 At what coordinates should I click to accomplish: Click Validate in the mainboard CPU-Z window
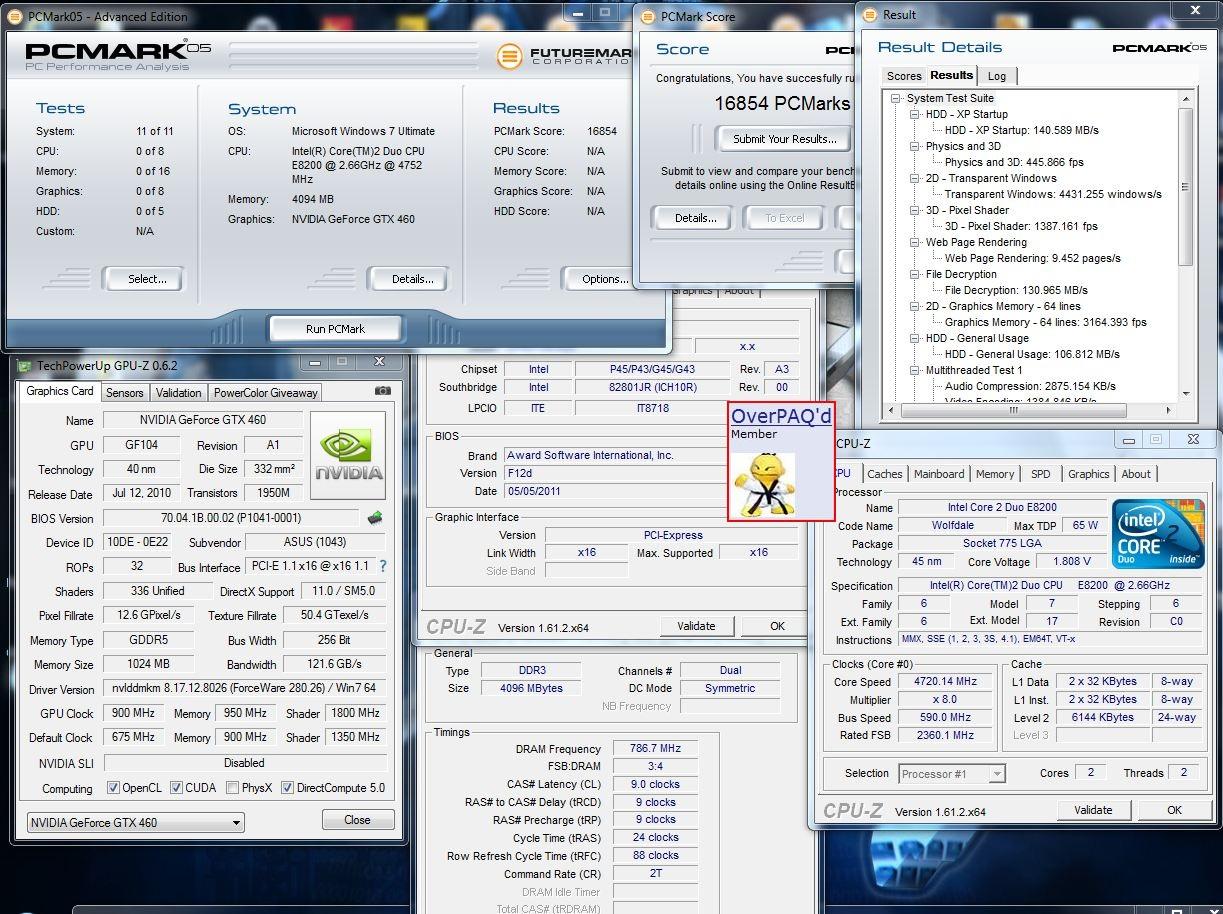[x=696, y=626]
